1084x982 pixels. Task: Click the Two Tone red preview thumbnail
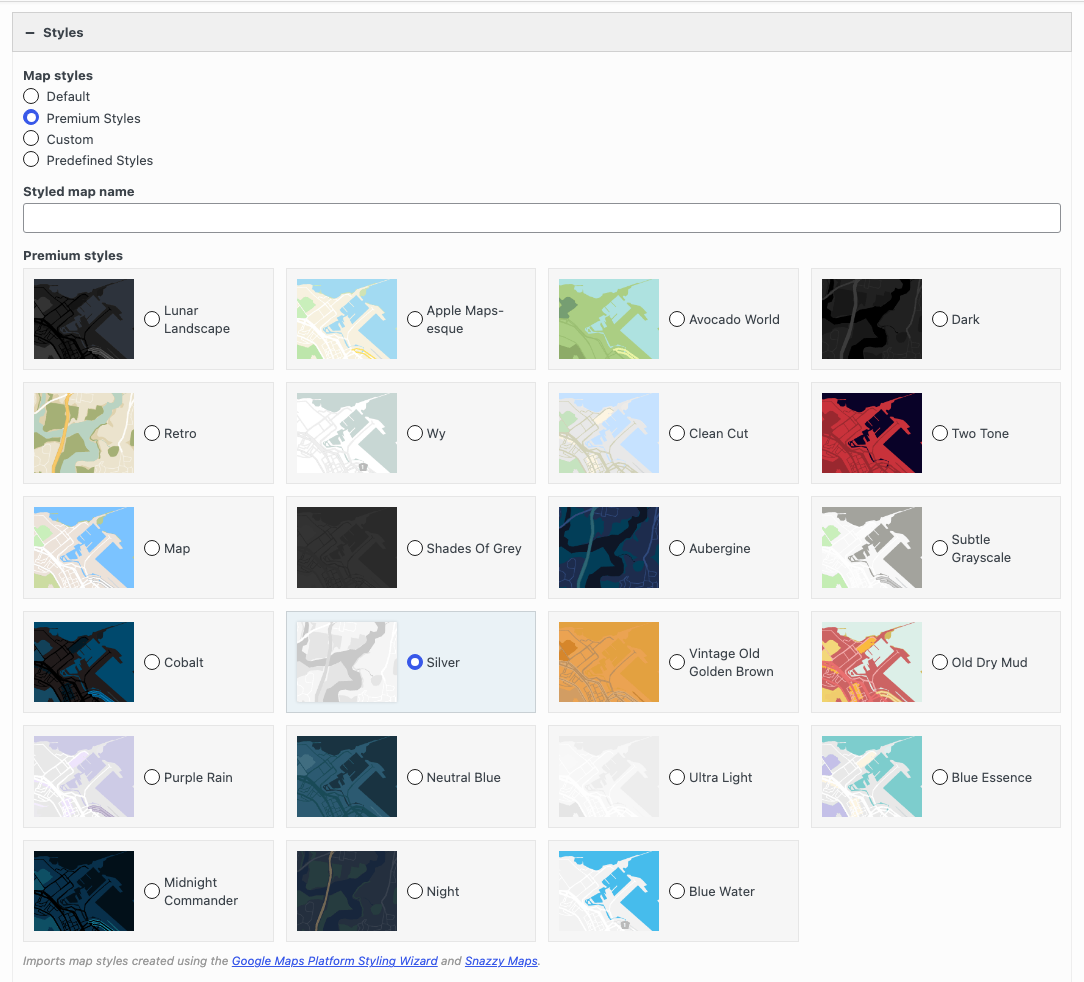[871, 433]
